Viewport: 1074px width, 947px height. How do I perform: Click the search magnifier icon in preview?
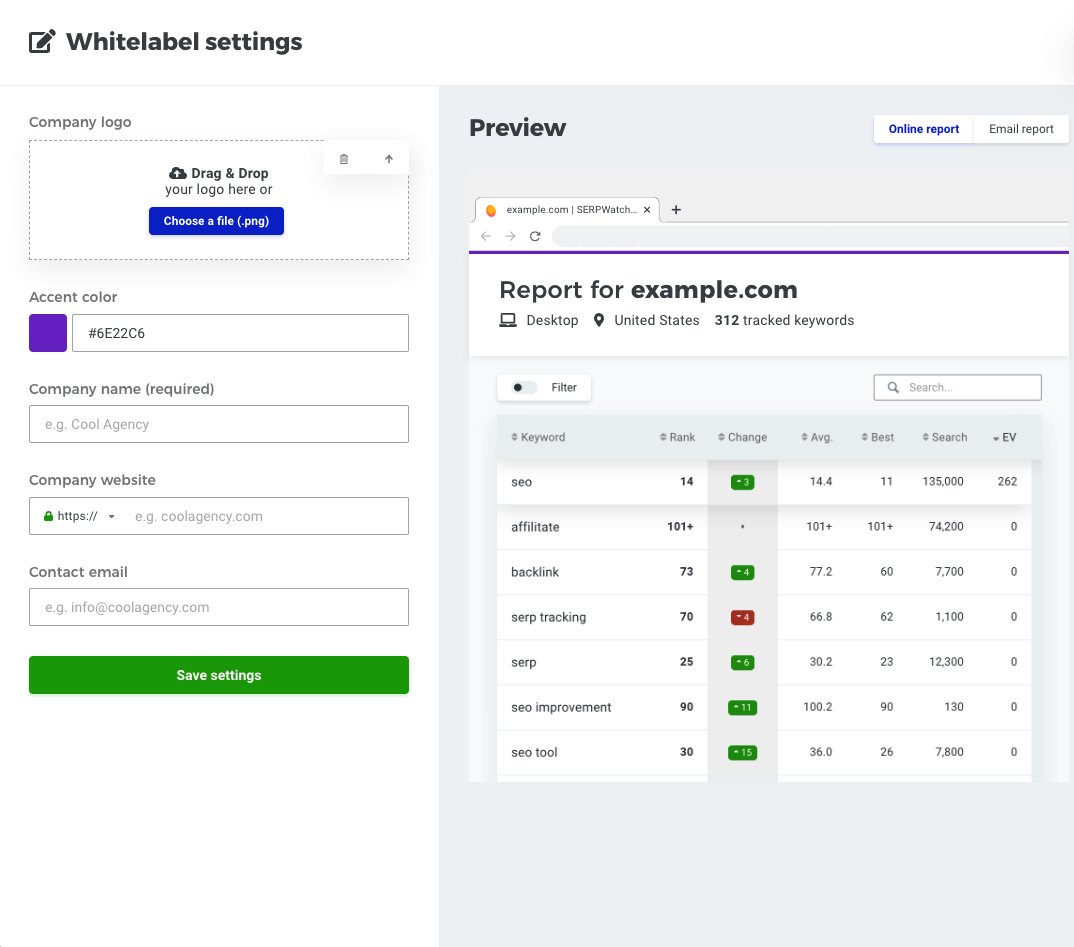coord(893,388)
